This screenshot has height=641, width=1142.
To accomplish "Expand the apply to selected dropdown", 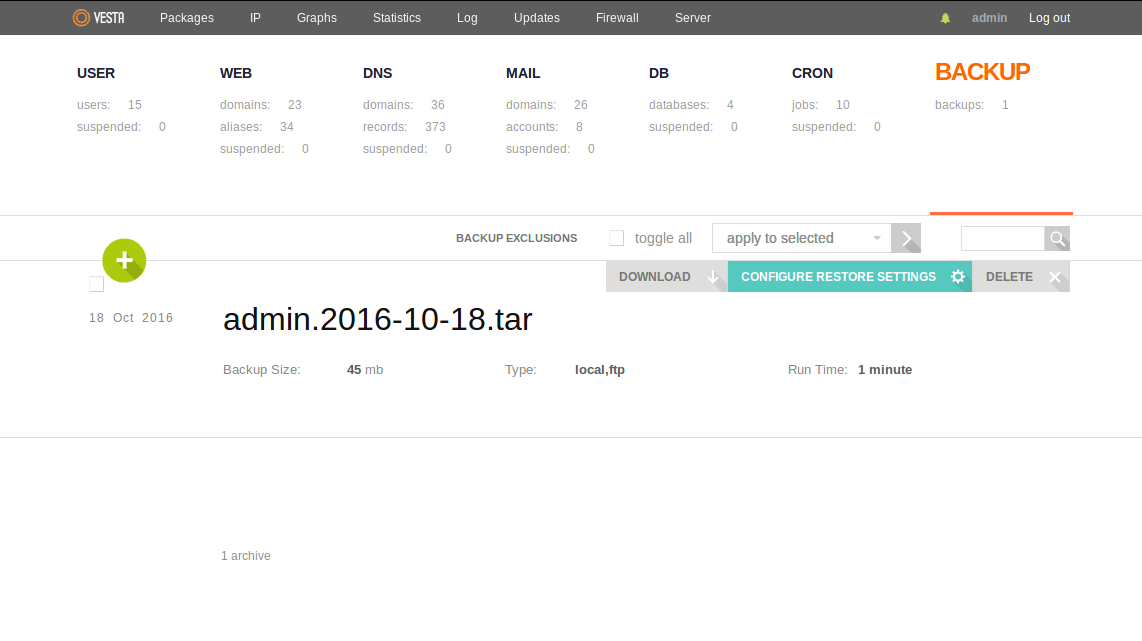I will tap(801, 238).
